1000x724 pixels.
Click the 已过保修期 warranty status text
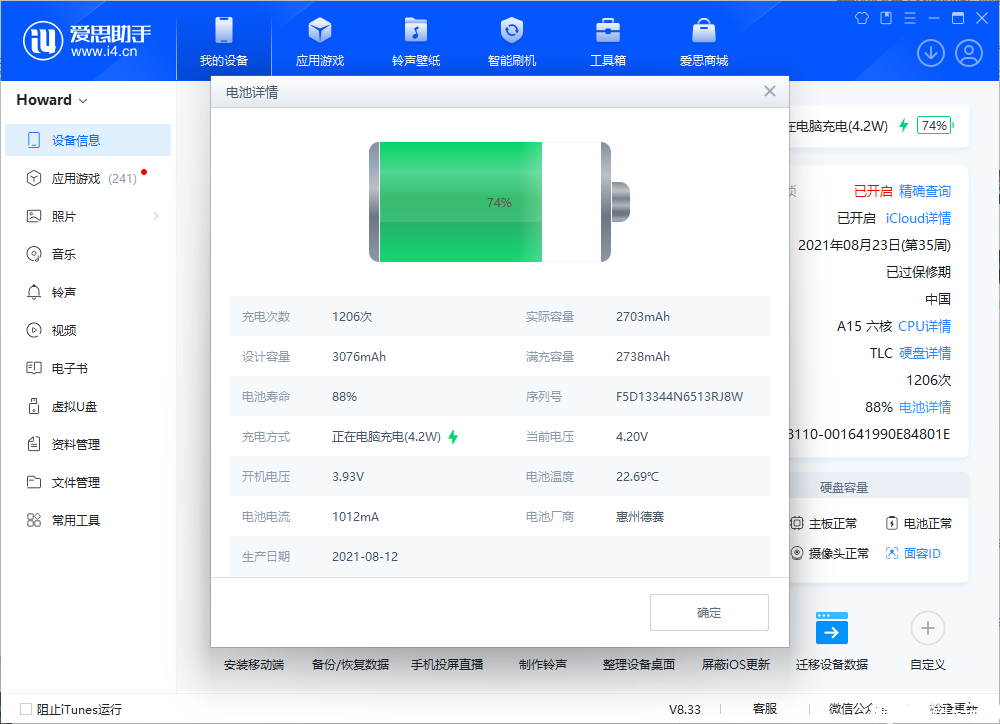tap(918, 272)
